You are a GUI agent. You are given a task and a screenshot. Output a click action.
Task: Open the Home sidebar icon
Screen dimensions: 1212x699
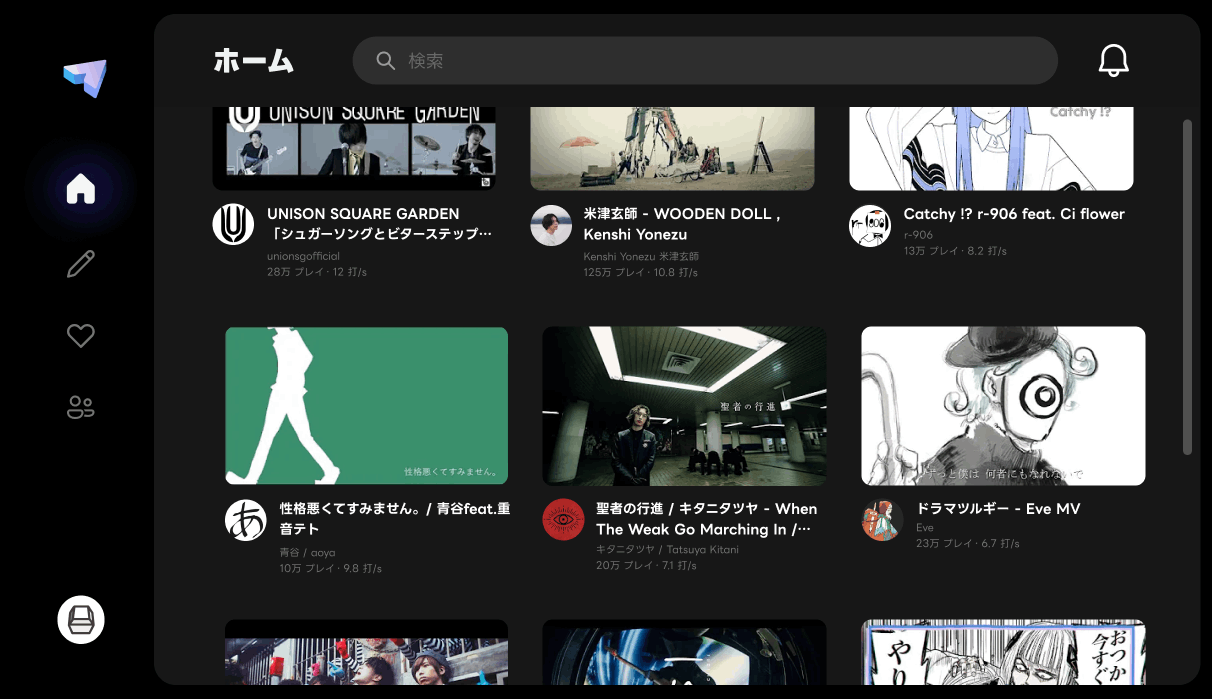tap(81, 188)
